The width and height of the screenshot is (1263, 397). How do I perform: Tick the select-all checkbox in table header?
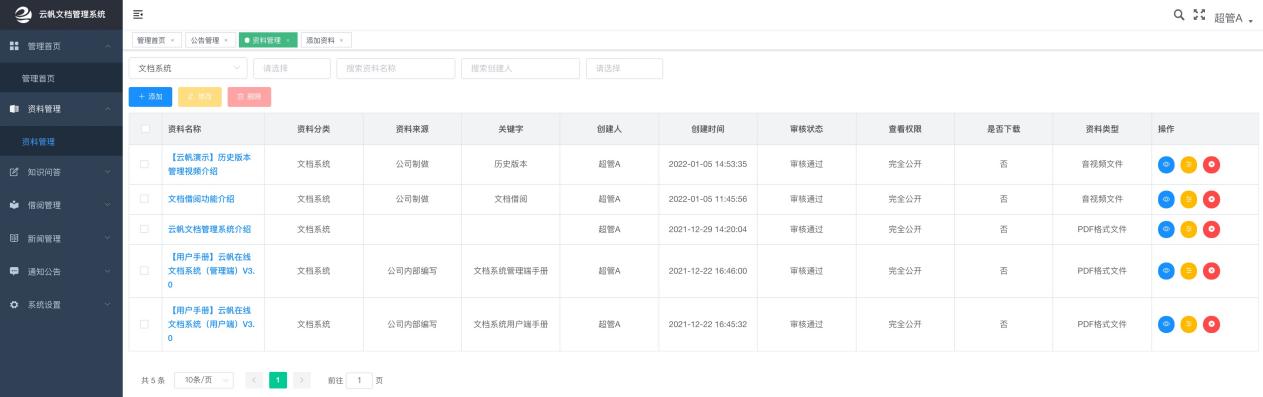click(x=145, y=129)
